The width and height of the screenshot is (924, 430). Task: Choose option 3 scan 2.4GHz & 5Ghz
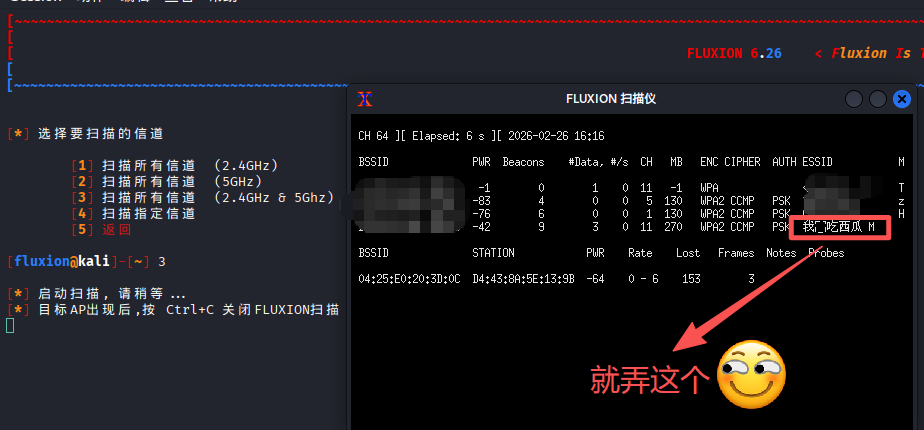(x=203, y=197)
